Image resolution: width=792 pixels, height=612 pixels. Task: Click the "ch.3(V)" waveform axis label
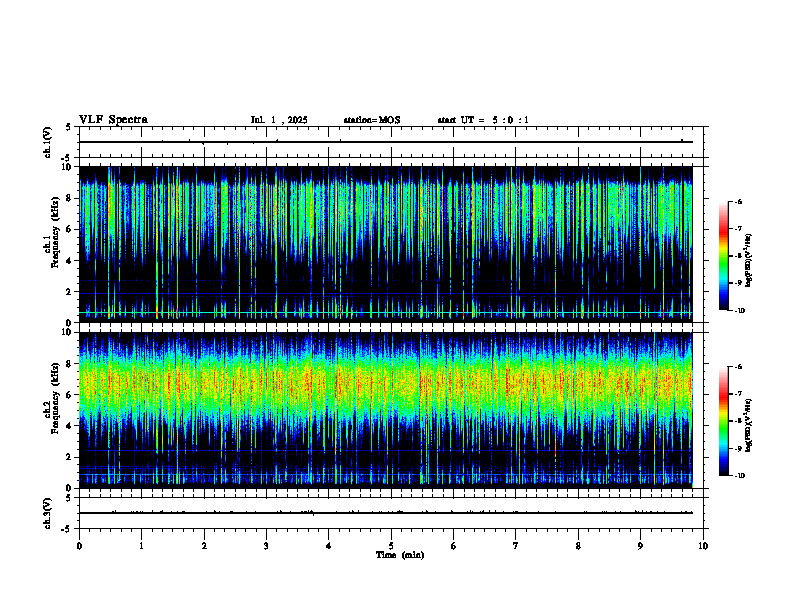pyautogui.click(x=48, y=513)
